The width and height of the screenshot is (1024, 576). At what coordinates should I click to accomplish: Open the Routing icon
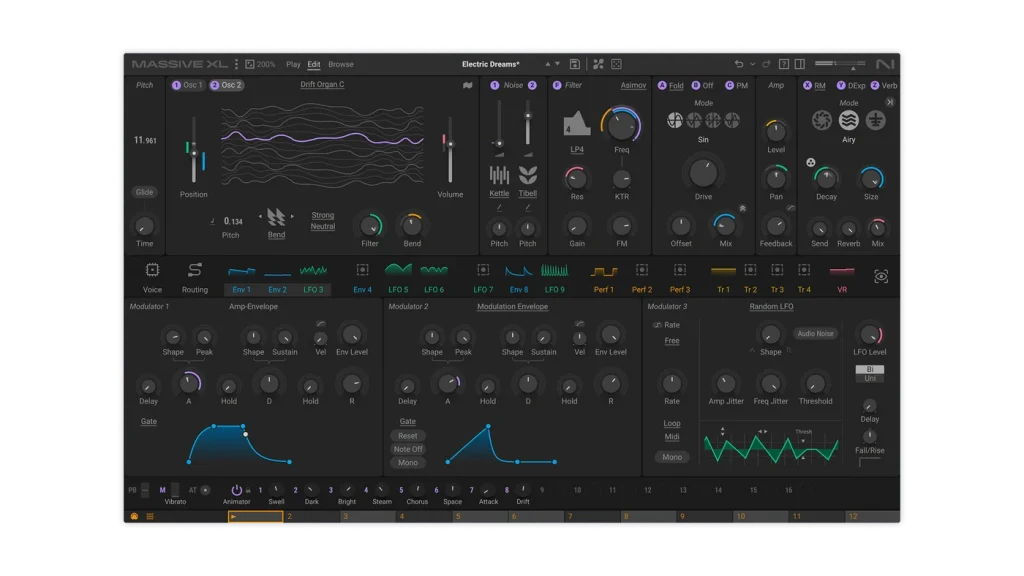(x=195, y=270)
